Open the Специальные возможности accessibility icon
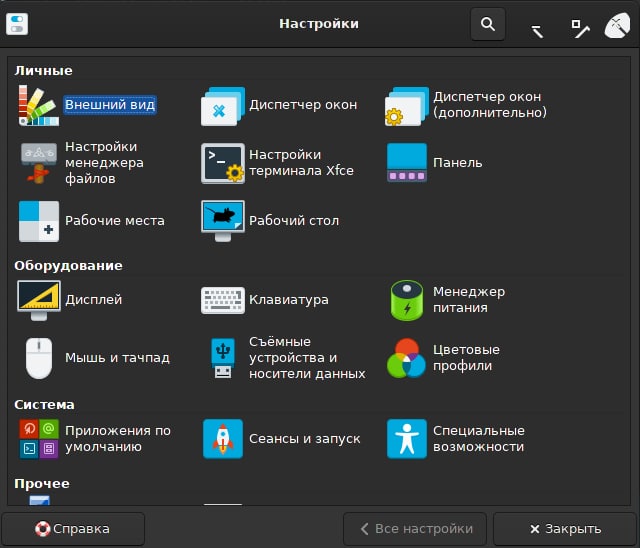 [x=407, y=439]
